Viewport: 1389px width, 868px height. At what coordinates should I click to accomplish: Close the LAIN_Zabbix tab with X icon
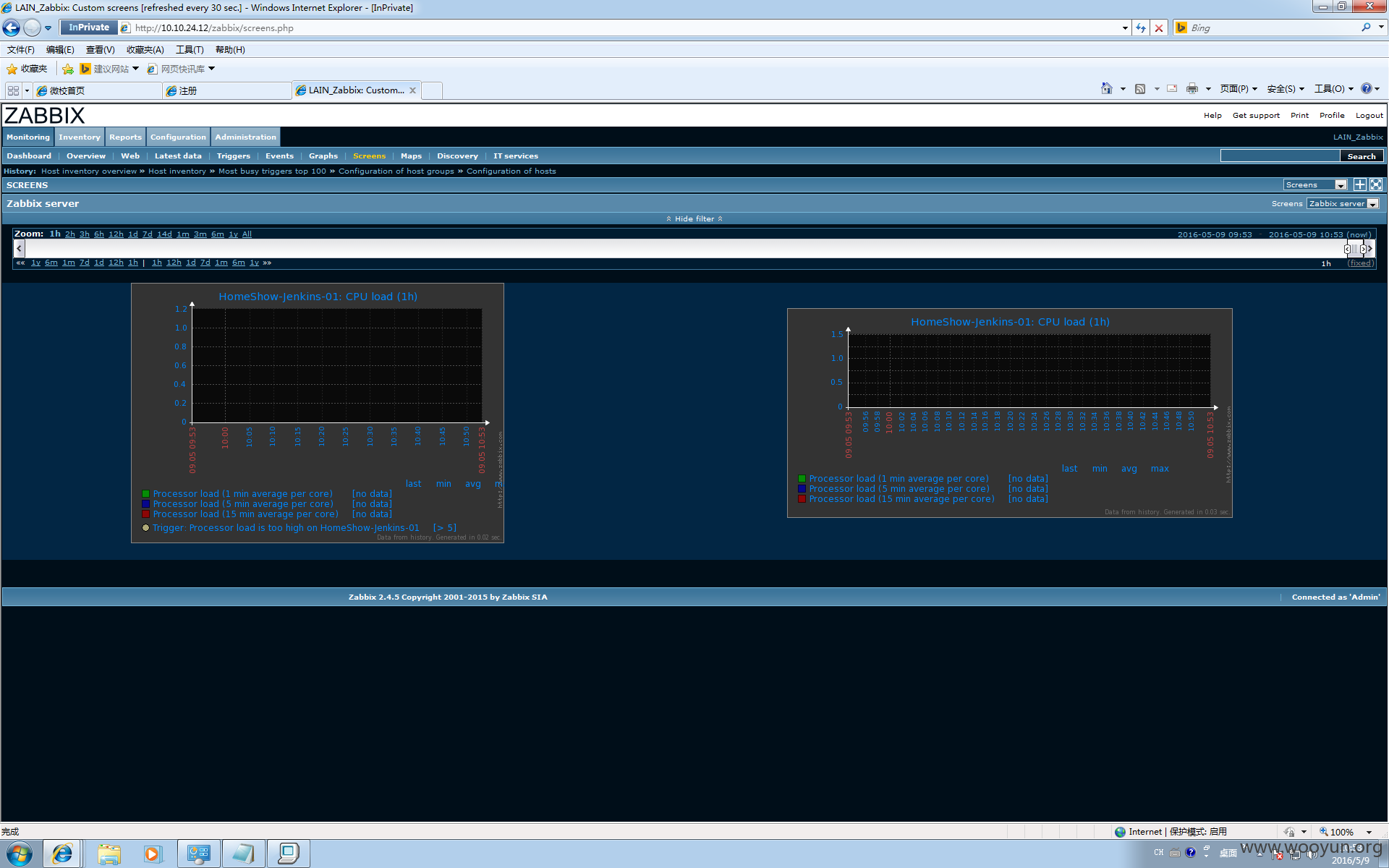point(412,90)
